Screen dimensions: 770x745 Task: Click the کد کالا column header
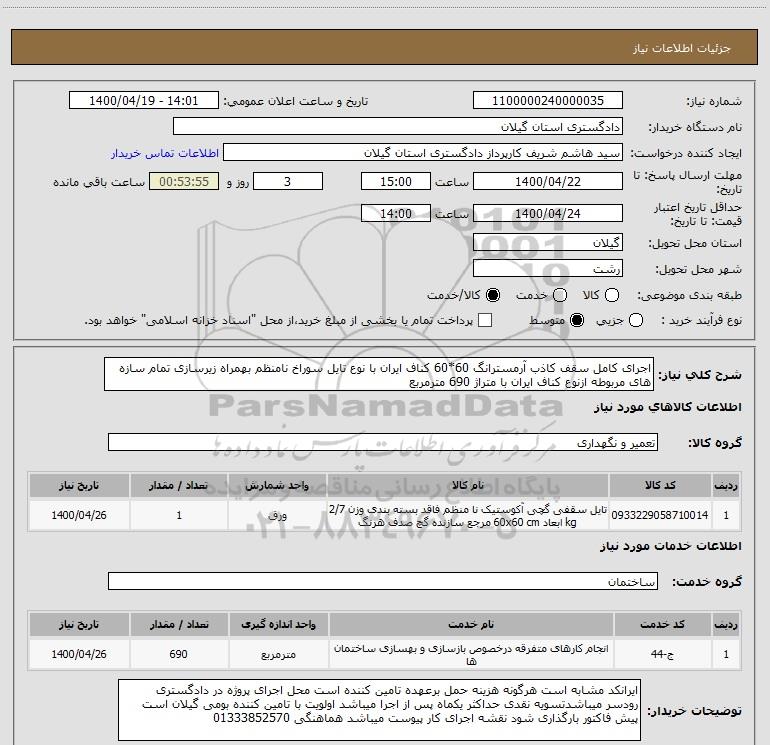[660, 485]
